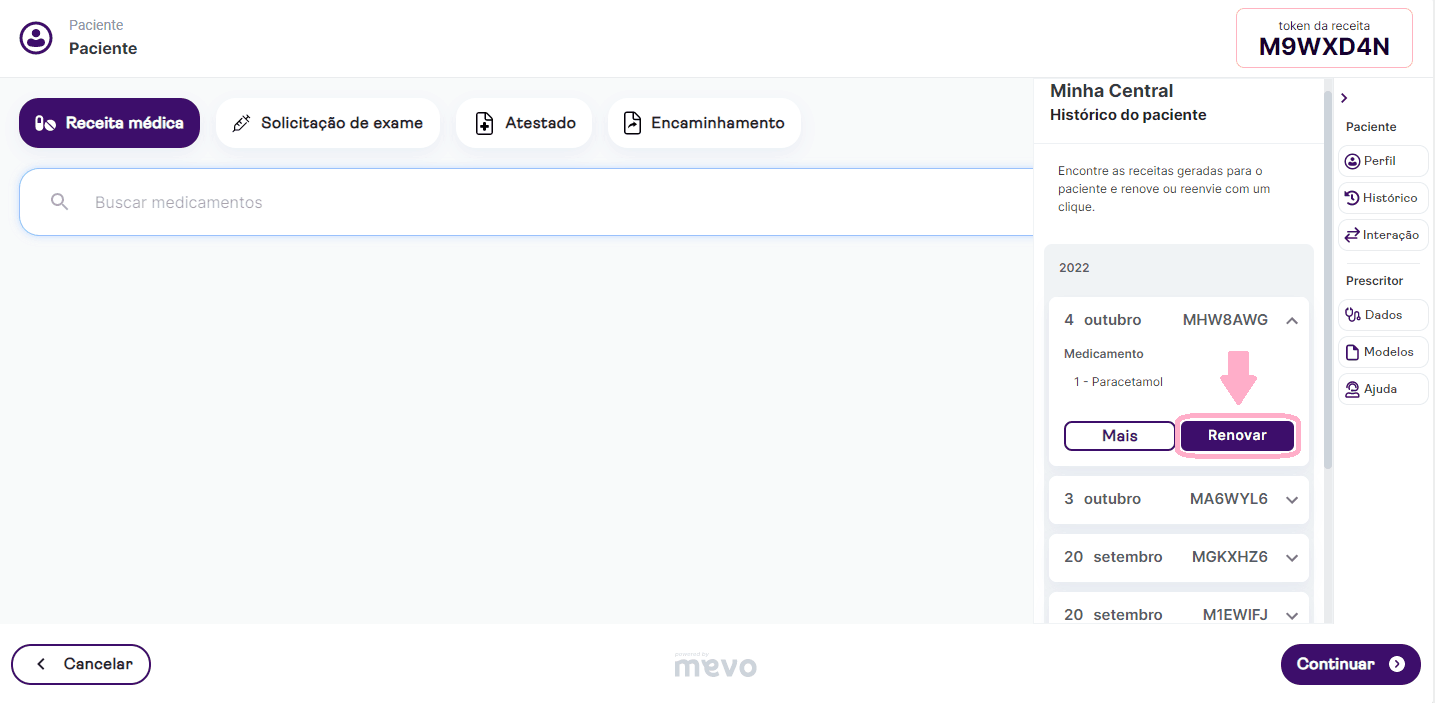Open the Encaminhamento tab

tap(703, 123)
